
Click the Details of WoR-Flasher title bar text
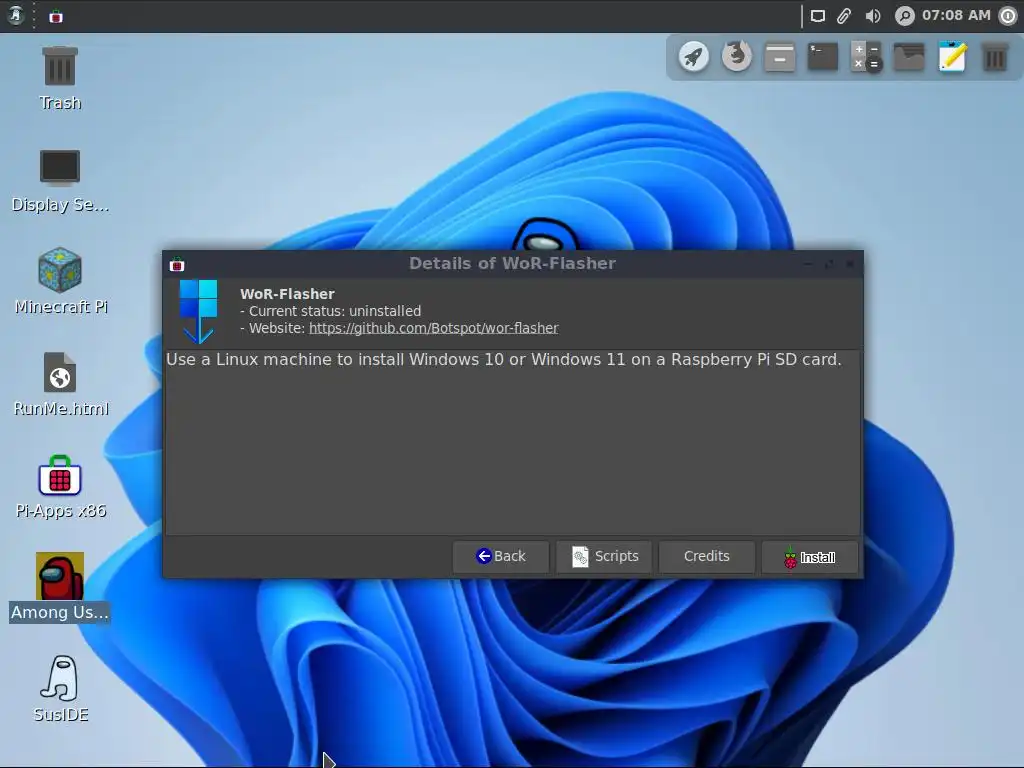point(513,263)
